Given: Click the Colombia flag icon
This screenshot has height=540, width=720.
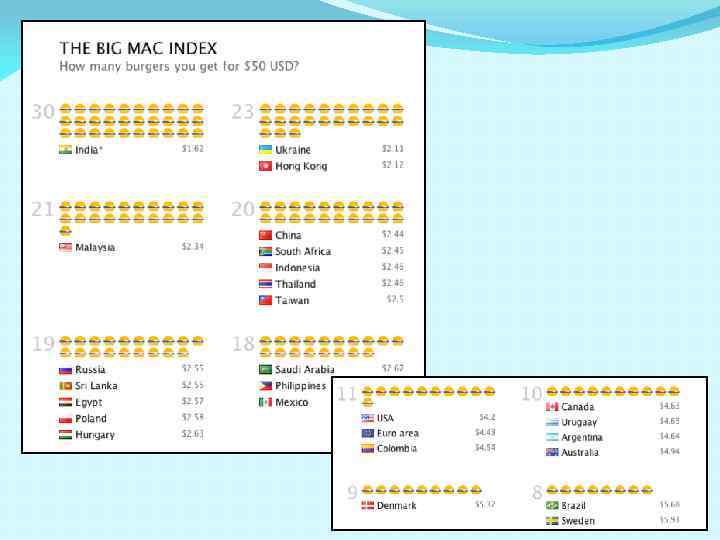Looking at the screenshot, I should [367, 448].
